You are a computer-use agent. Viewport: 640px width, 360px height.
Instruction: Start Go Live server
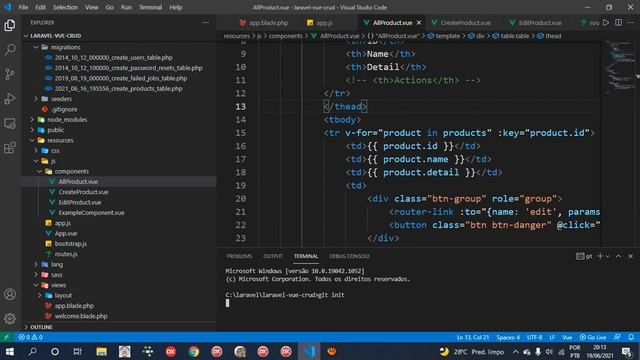[593, 337]
